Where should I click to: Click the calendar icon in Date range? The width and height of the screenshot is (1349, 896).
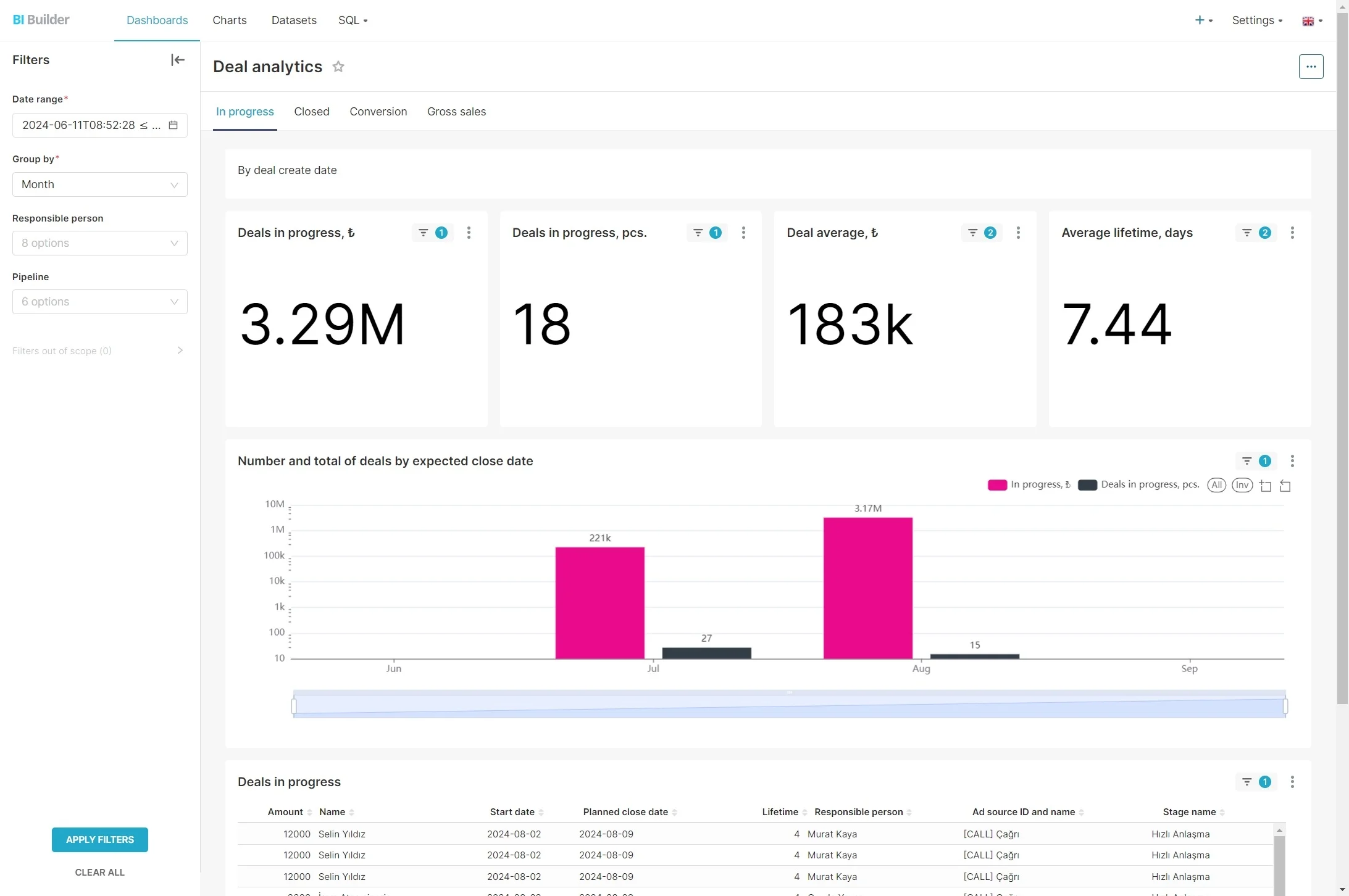coord(173,125)
